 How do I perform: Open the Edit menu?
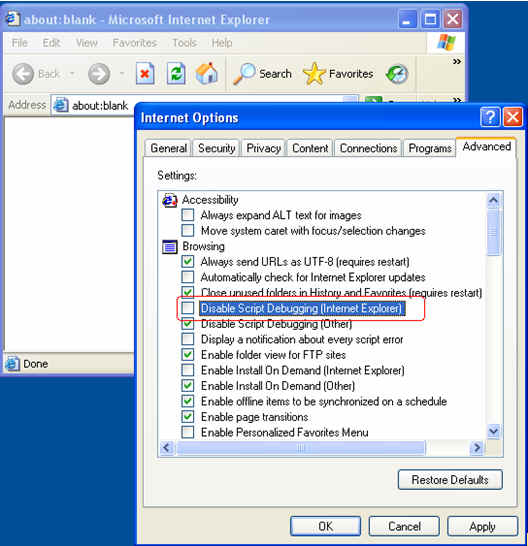coord(52,43)
